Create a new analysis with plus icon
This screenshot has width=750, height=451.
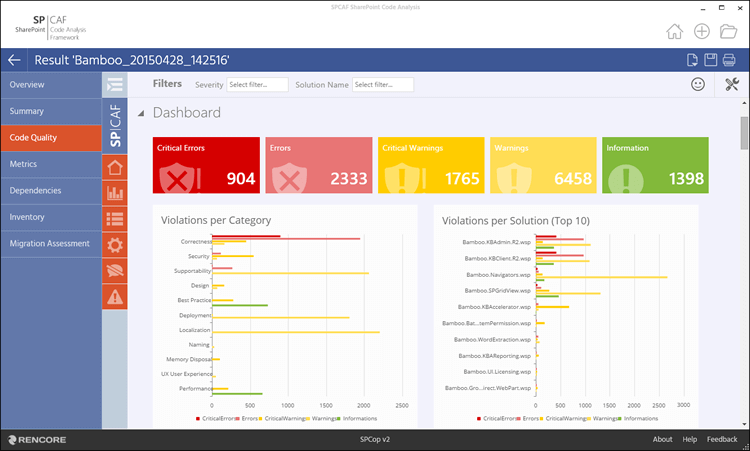pyautogui.click(x=702, y=32)
